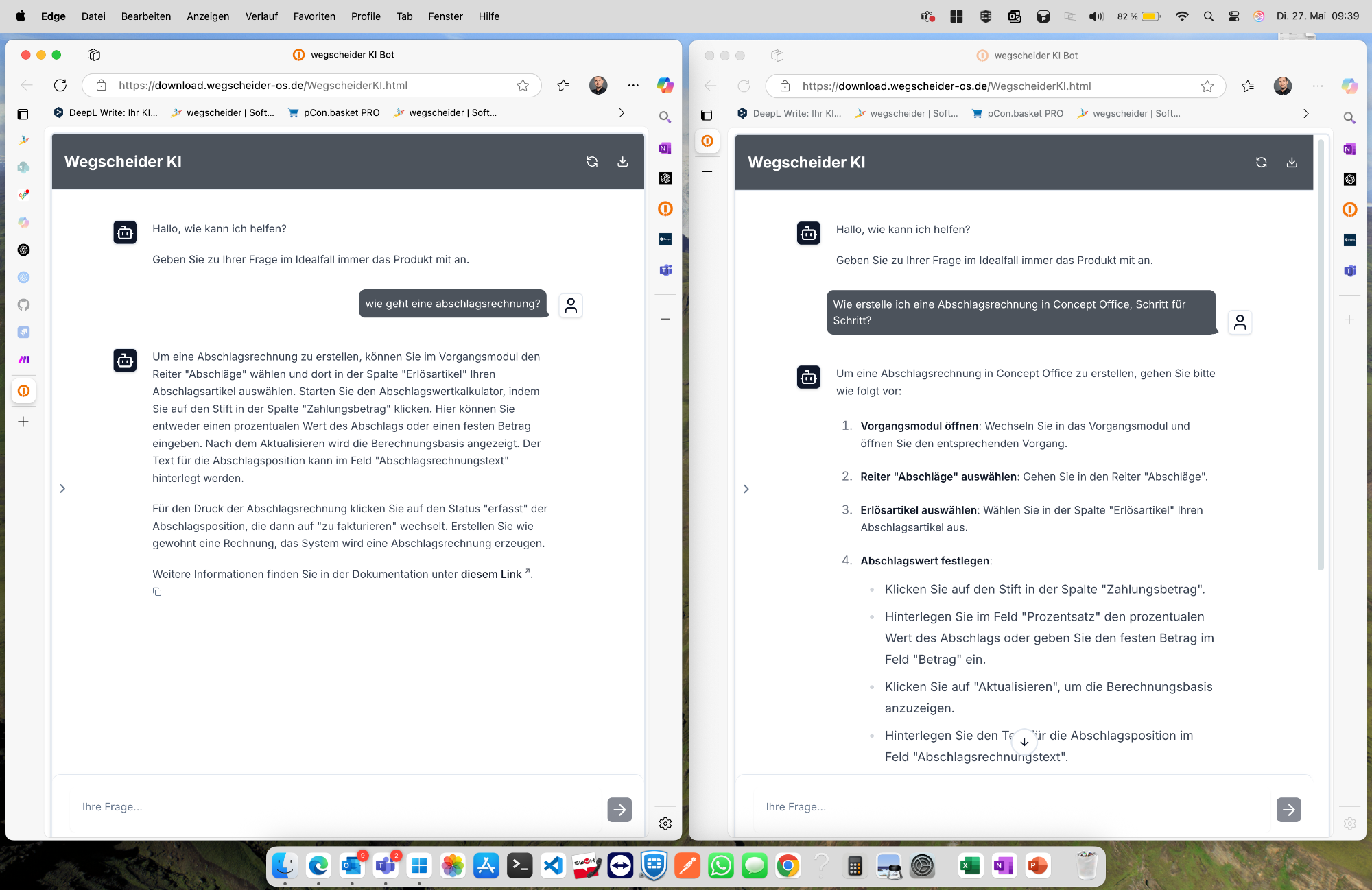1372x890 pixels.
Task: Click download icon in left Wegscheider KI header
Action: coord(622,162)
